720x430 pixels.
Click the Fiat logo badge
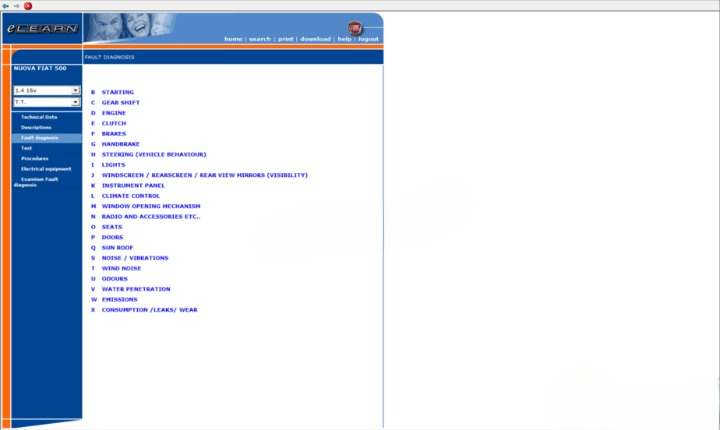(x=354, y=27)
